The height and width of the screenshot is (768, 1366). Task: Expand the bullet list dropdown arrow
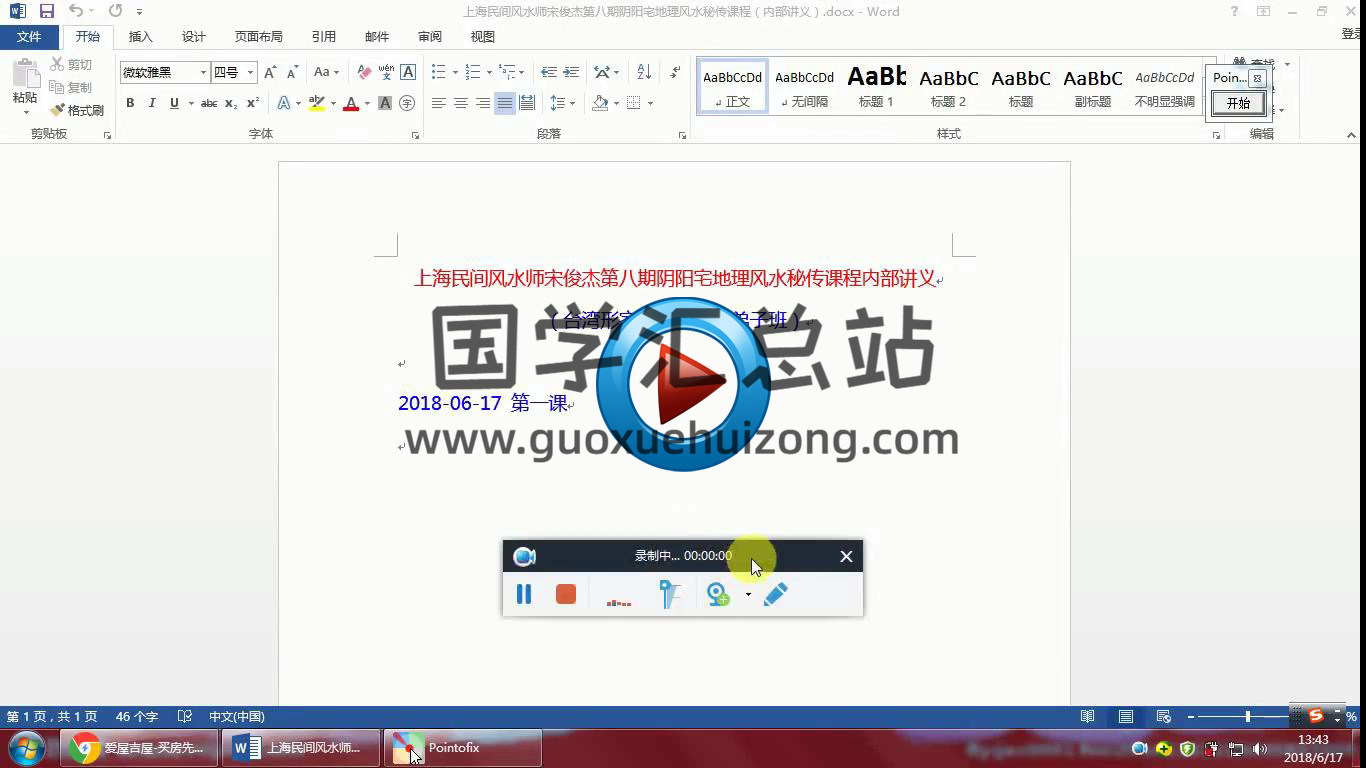pos(455,73)
